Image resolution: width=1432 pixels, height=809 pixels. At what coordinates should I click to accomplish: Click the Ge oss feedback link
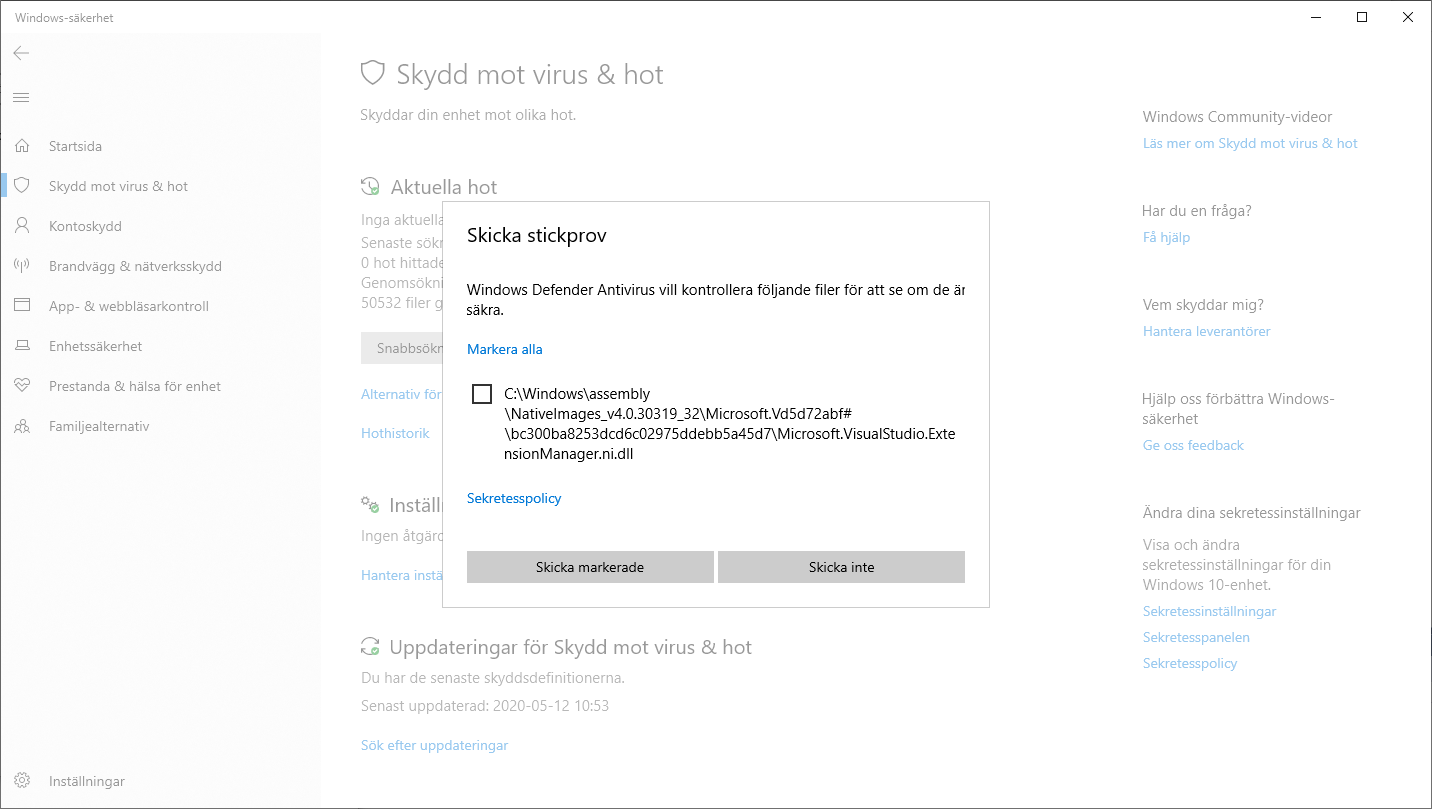[x=1193, y=445]
